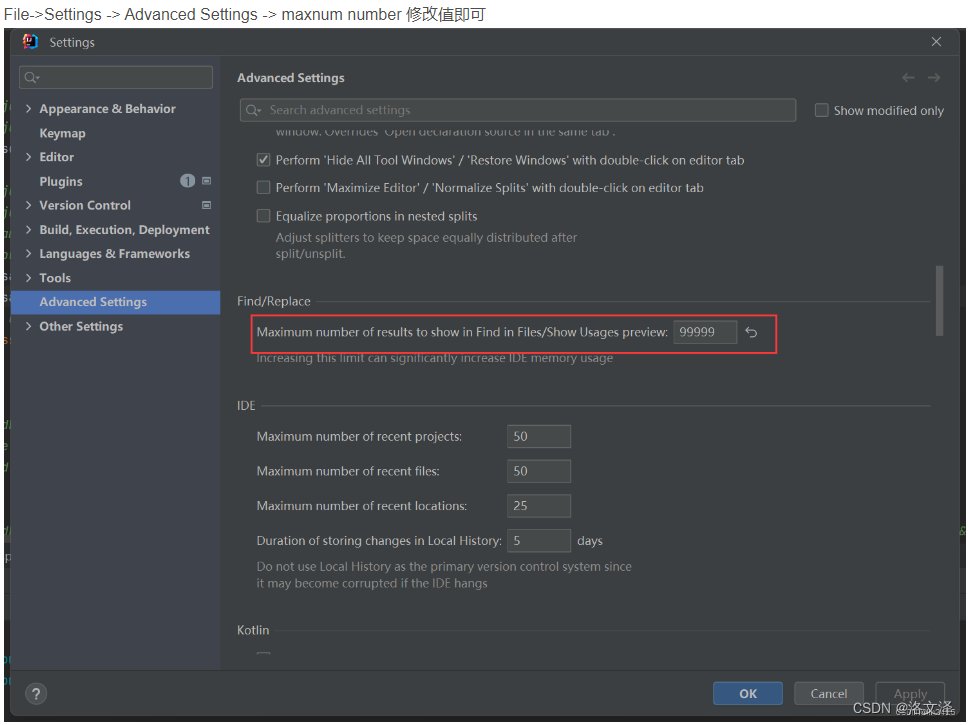The height and width of the screenshot is (725, 969).
Task: Click the OK button
Action: tap(748, 693)
